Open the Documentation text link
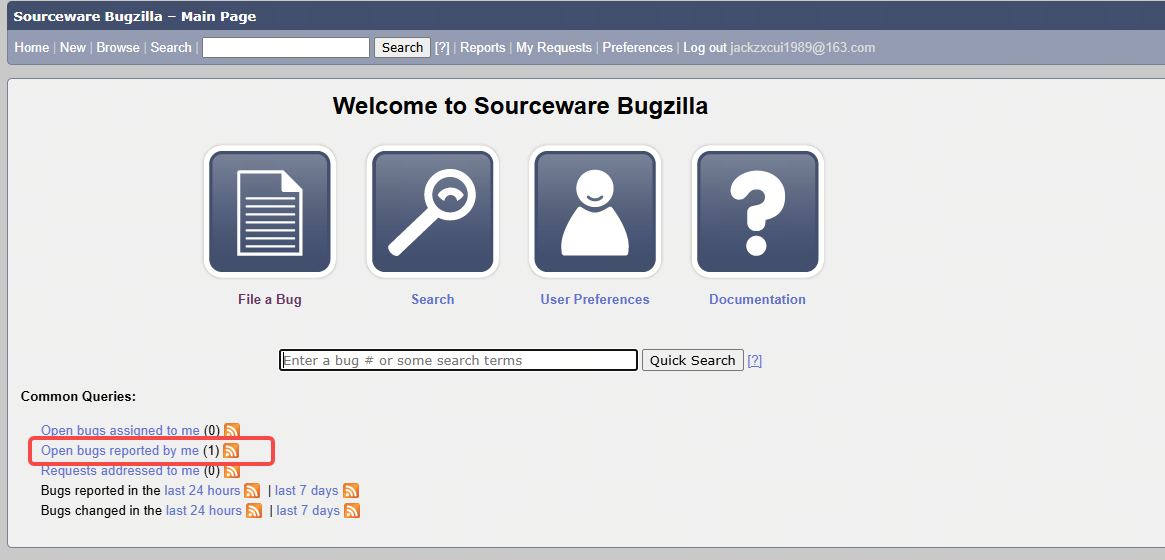Screen dimensions: 1165x560 click(757, 299)
